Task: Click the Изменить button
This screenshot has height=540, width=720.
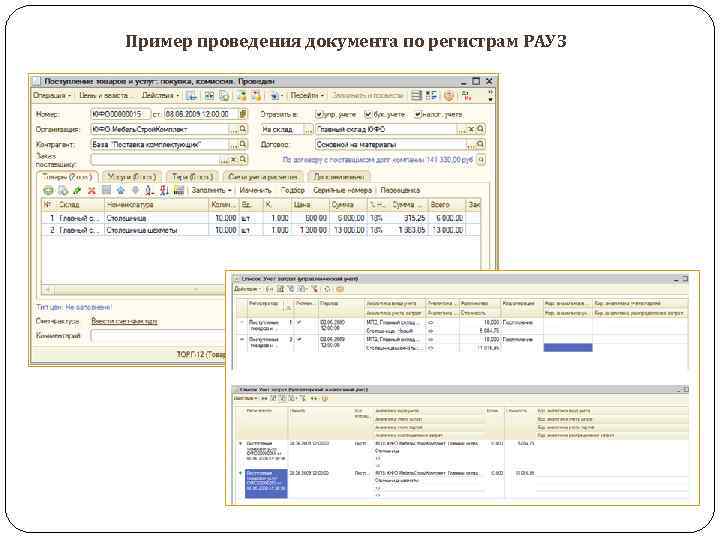Action: pyautogui.click(x=255, y=190)
